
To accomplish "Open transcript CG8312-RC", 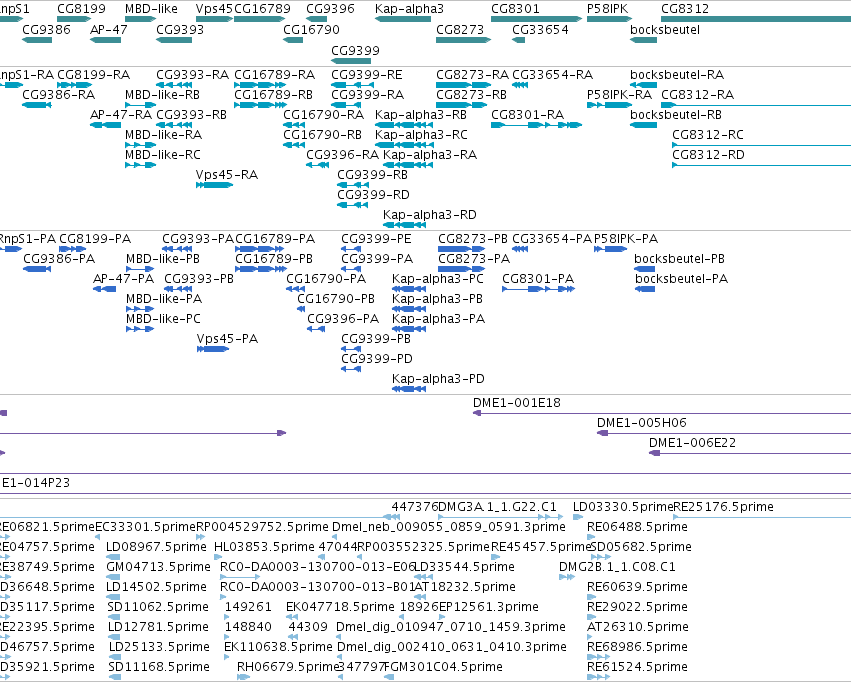I will 708,135.
